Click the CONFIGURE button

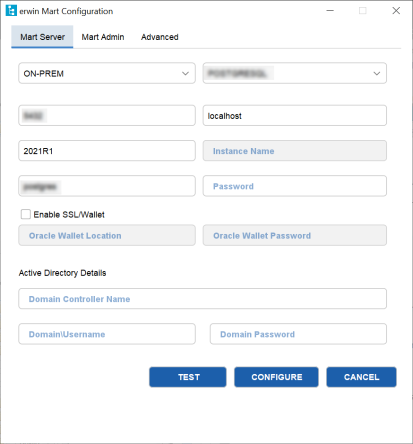[276, 377]
